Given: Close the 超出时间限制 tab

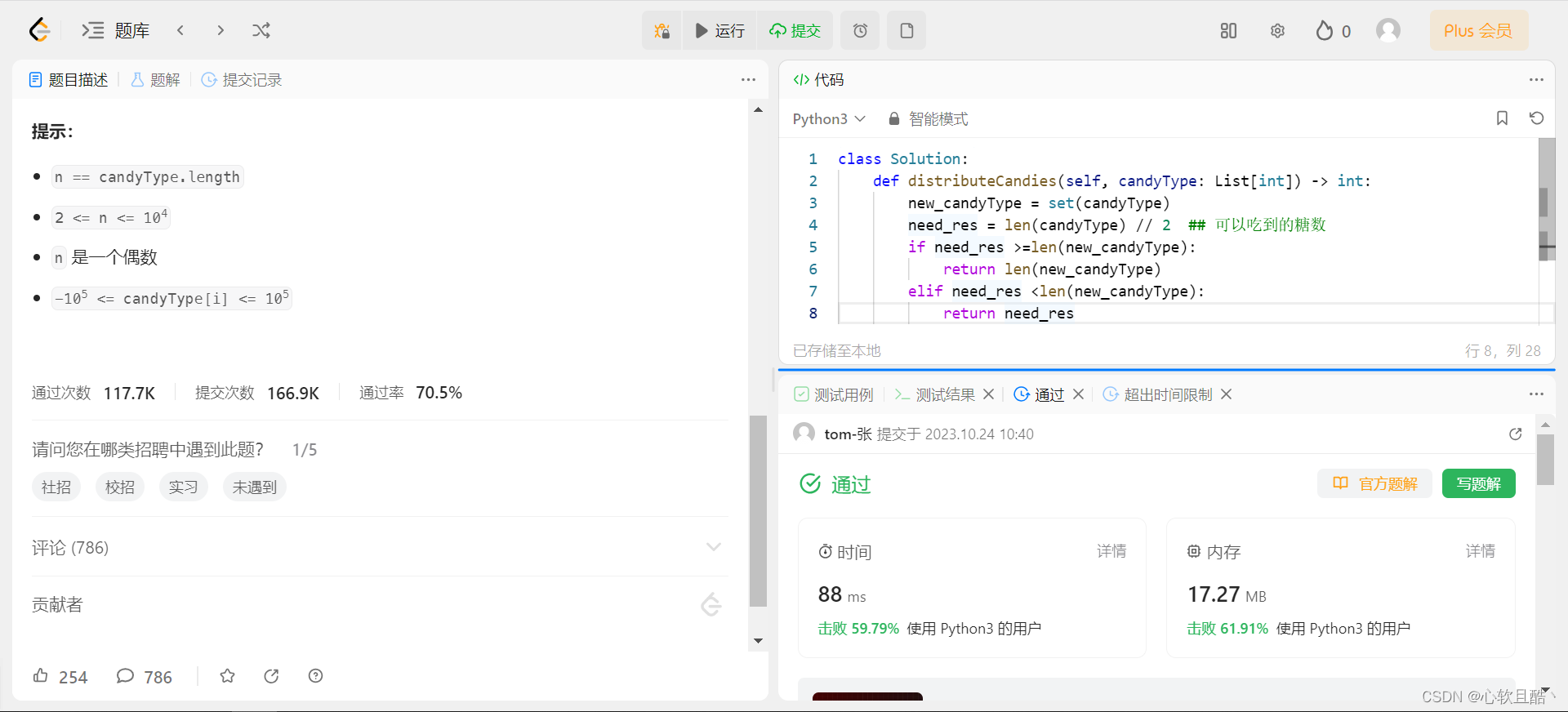Looking at the screenshot, I should pyautogui.click(x=1226, y=395).
